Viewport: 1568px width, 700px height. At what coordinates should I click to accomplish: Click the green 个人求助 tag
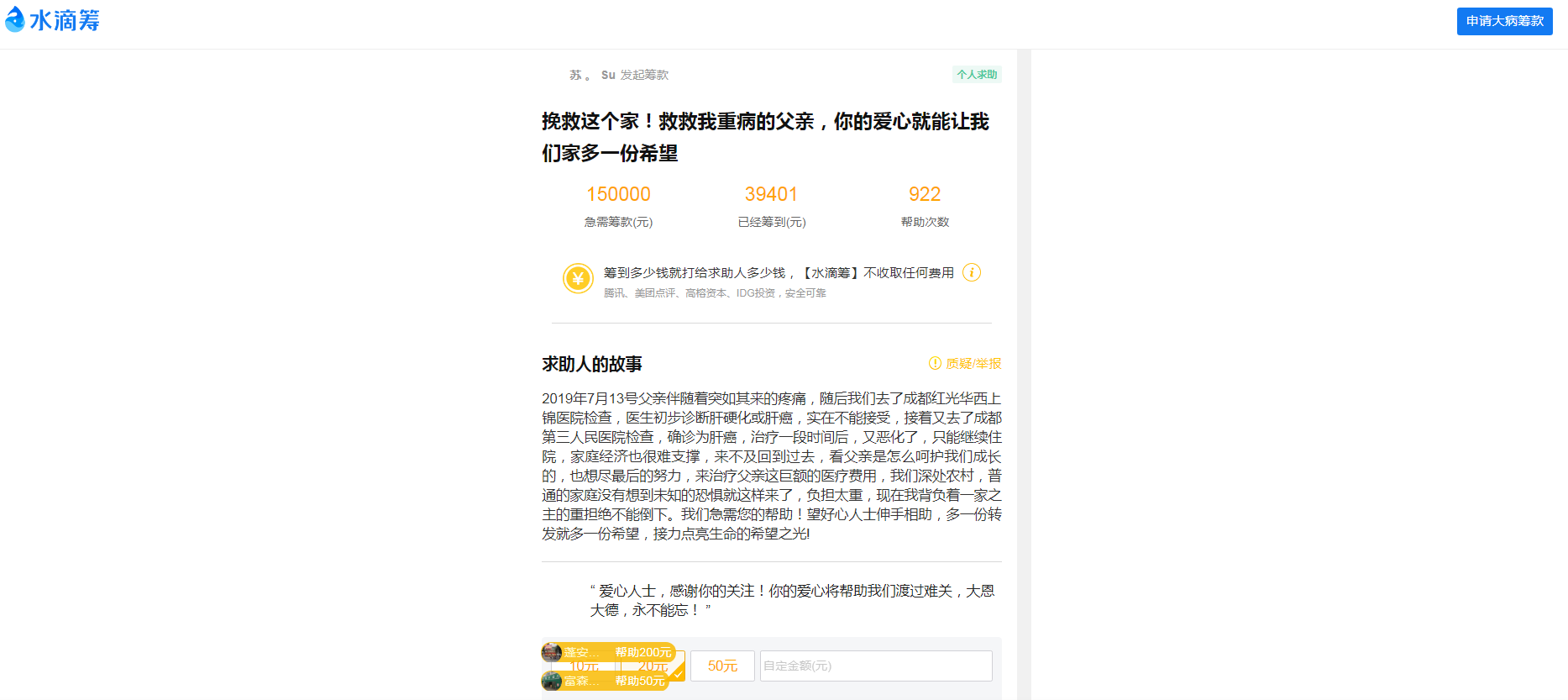977,75
